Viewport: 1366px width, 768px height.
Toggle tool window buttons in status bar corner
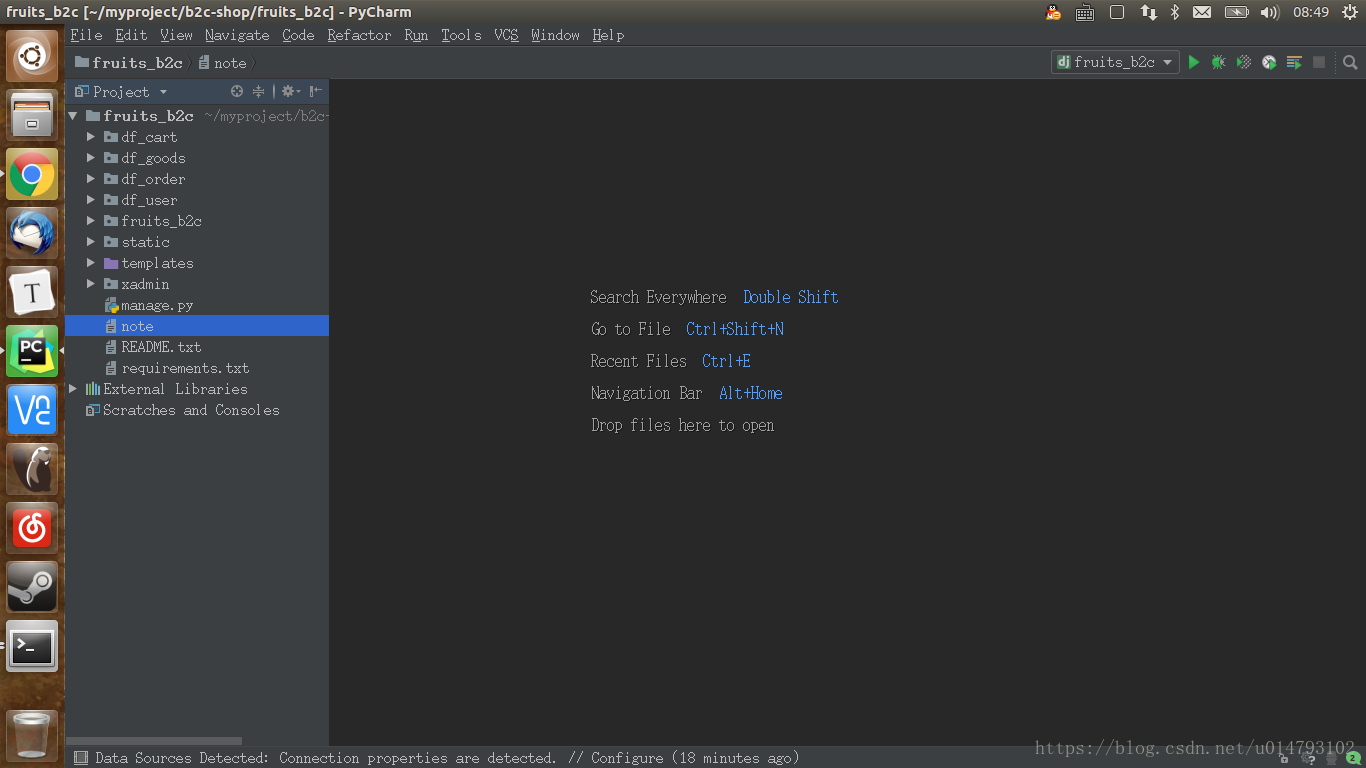81,758
